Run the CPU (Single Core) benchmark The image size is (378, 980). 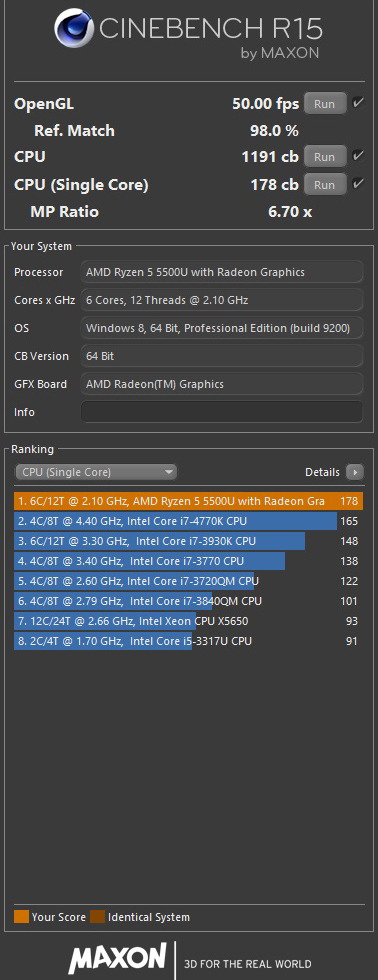[325, 184]
